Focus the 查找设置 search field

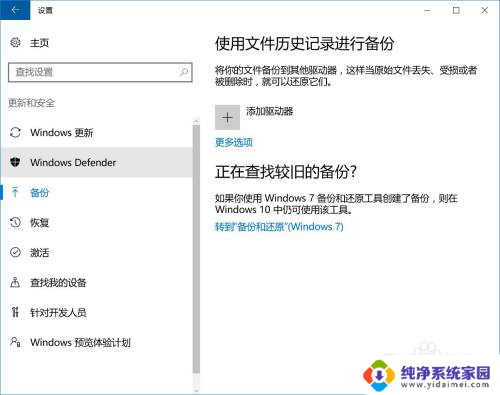click(100, 72)
